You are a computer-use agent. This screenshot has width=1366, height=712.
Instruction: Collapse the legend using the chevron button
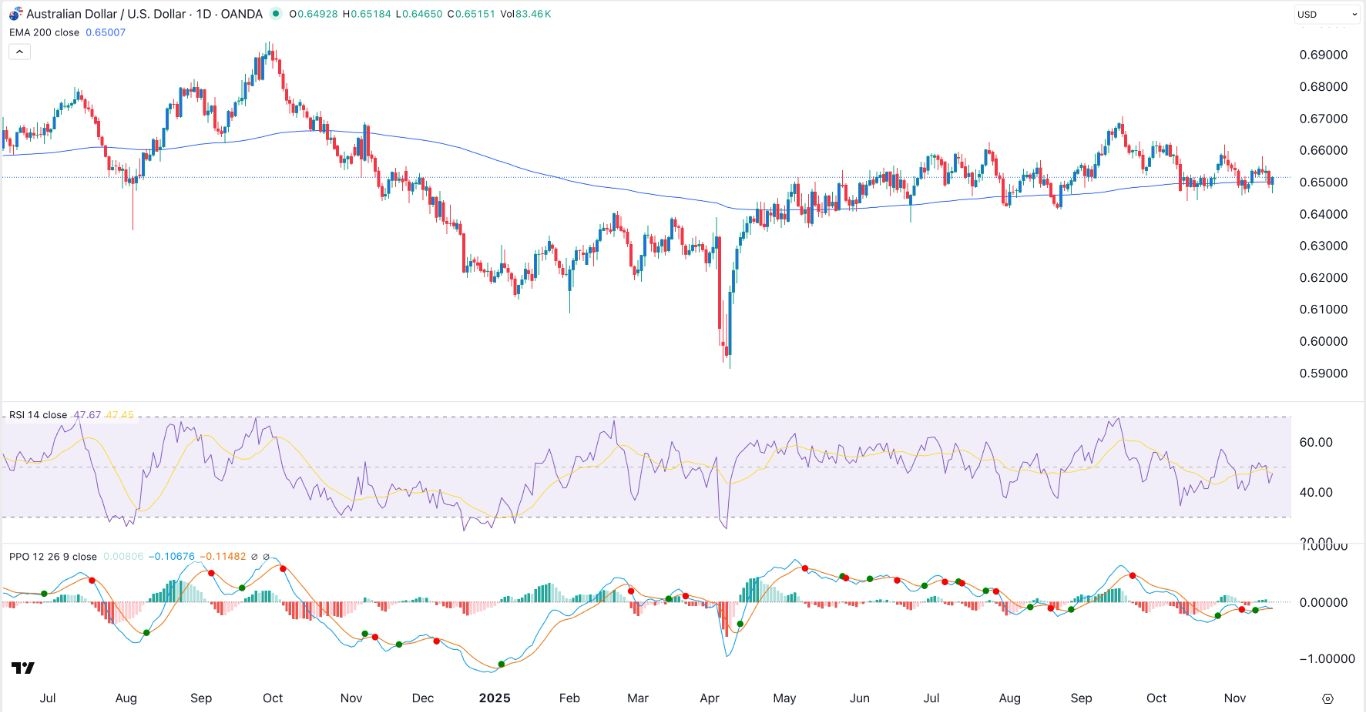pos(19,51)
